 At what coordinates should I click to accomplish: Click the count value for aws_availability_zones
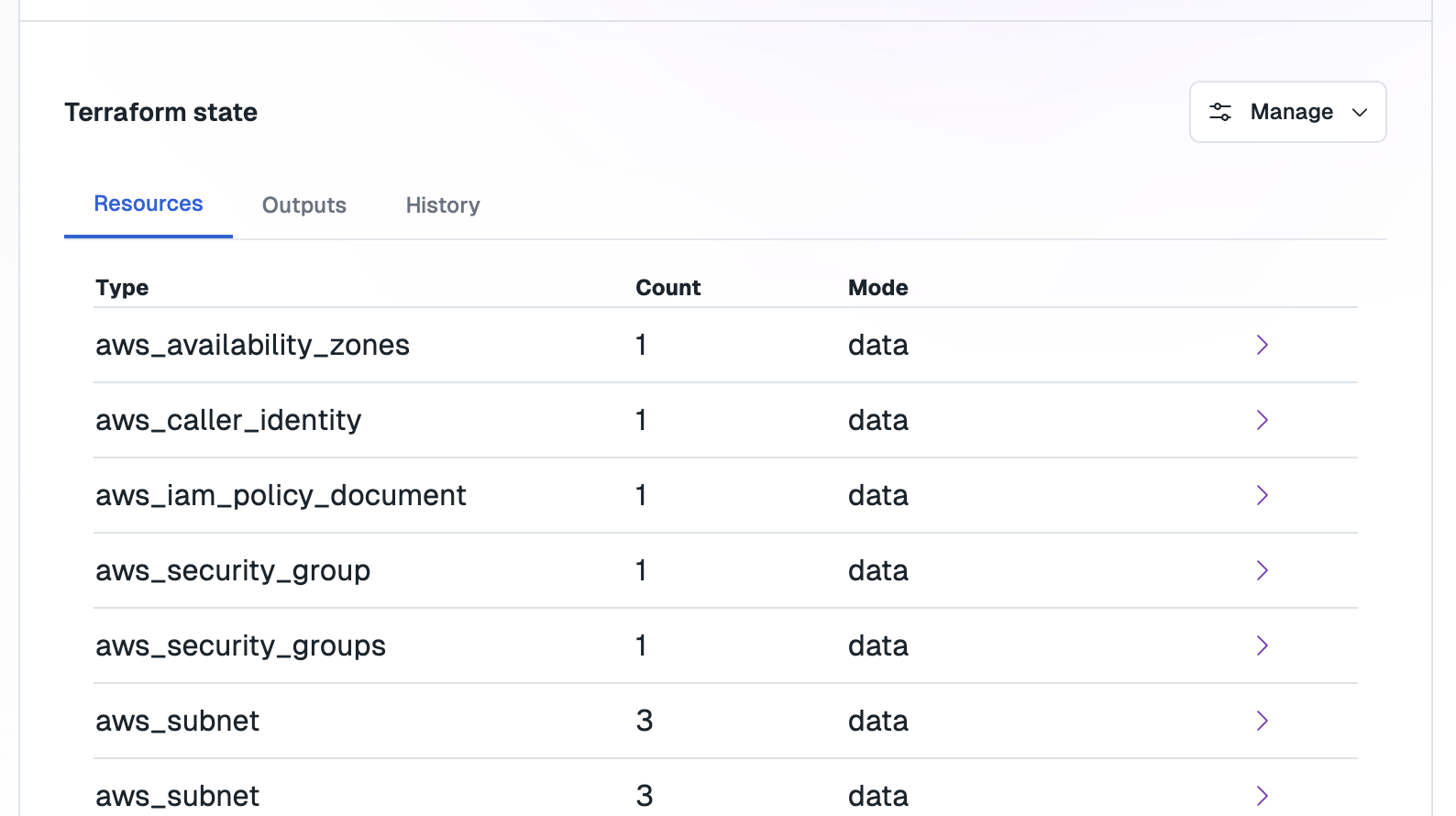642,345
